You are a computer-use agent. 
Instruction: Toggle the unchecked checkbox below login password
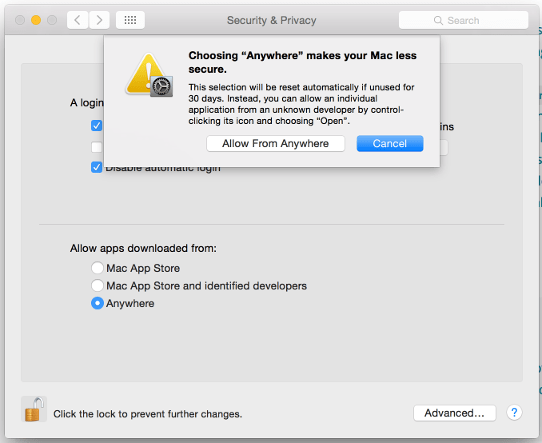96,147
